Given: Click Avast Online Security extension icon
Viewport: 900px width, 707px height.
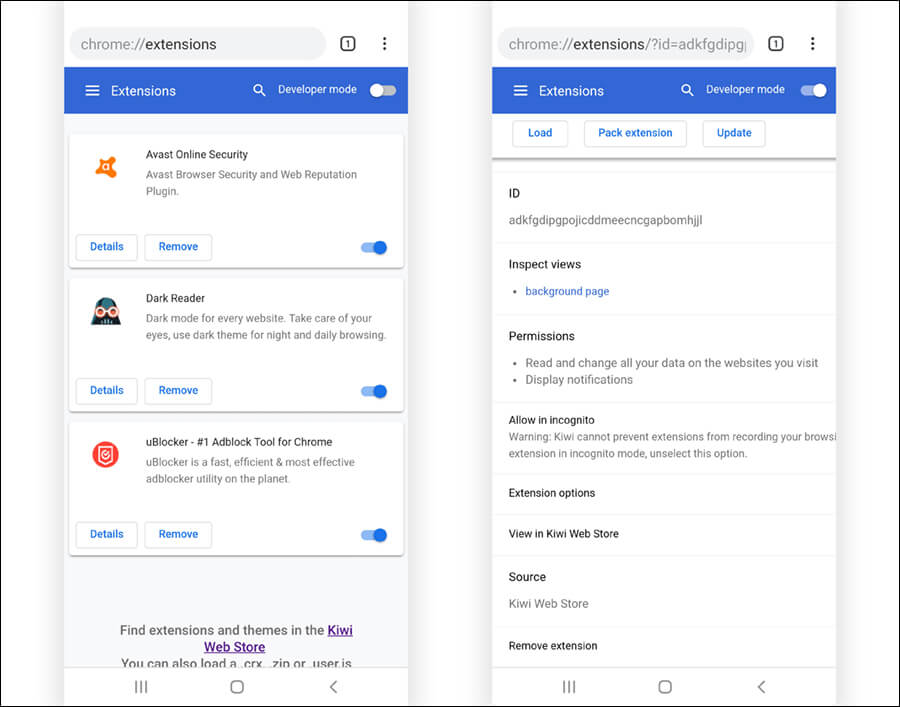Looking at the screenshot, I should pos(106,167).
